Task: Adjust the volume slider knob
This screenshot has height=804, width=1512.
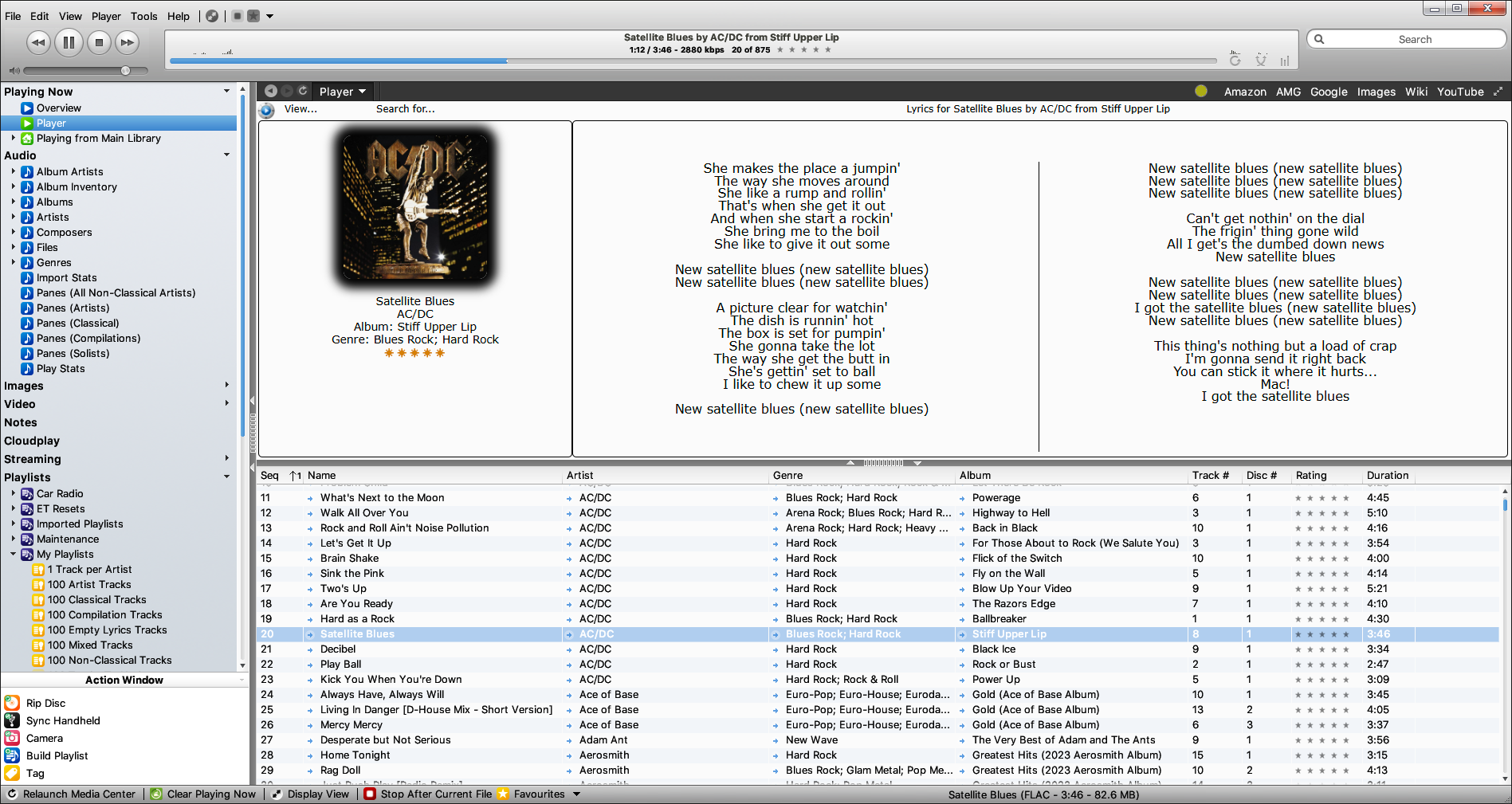Action: coord(125,71)
